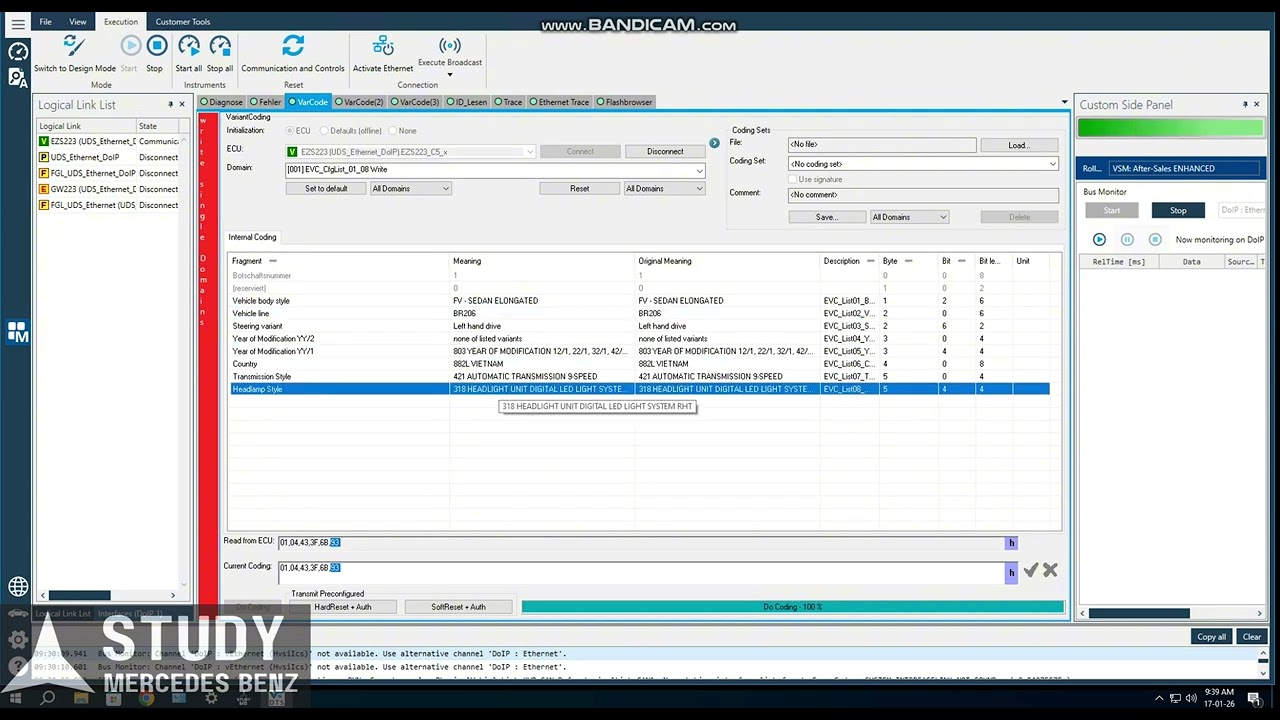The image size is (1280, 720).
Task: Open the Domain dropdown
Action: [x=699, y=170]
